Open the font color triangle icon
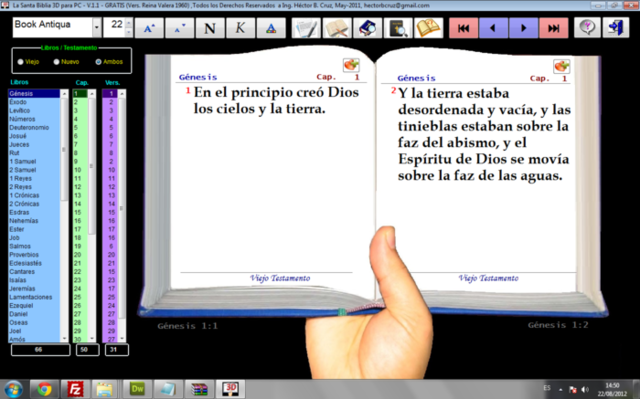 (x=271, y=28)
